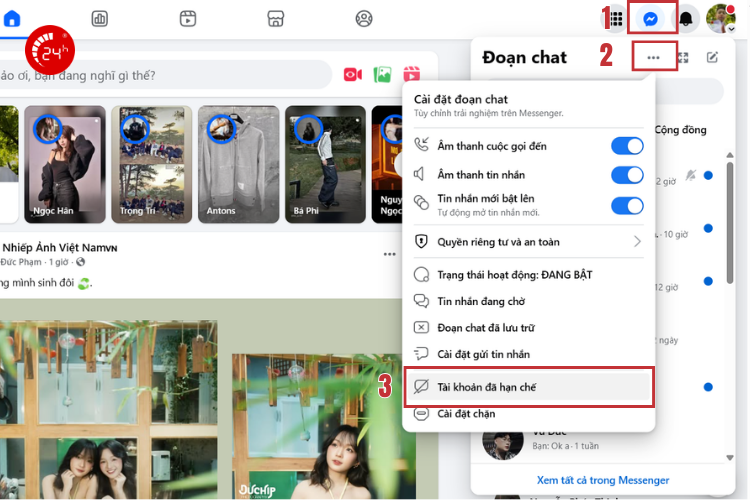The image size is (750, 500).
Task: Click the public globe privacy icon
Action: 80,262
